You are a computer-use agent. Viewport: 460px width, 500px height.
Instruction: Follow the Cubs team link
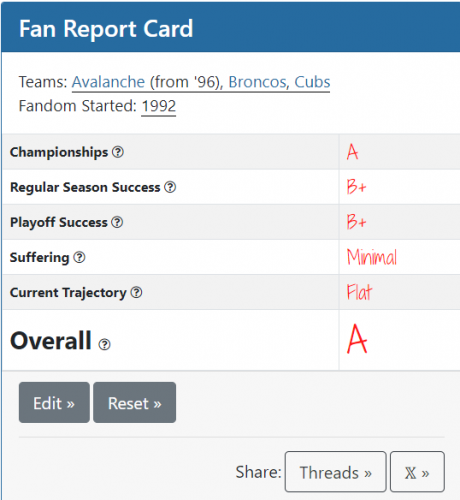pos(312,82)
